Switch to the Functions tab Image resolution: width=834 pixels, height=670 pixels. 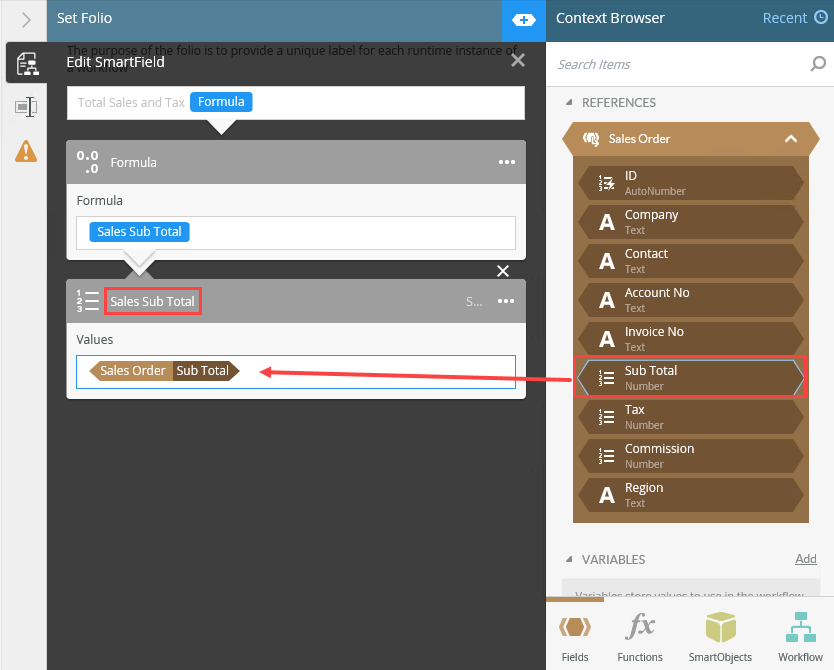tap(640, 635)
